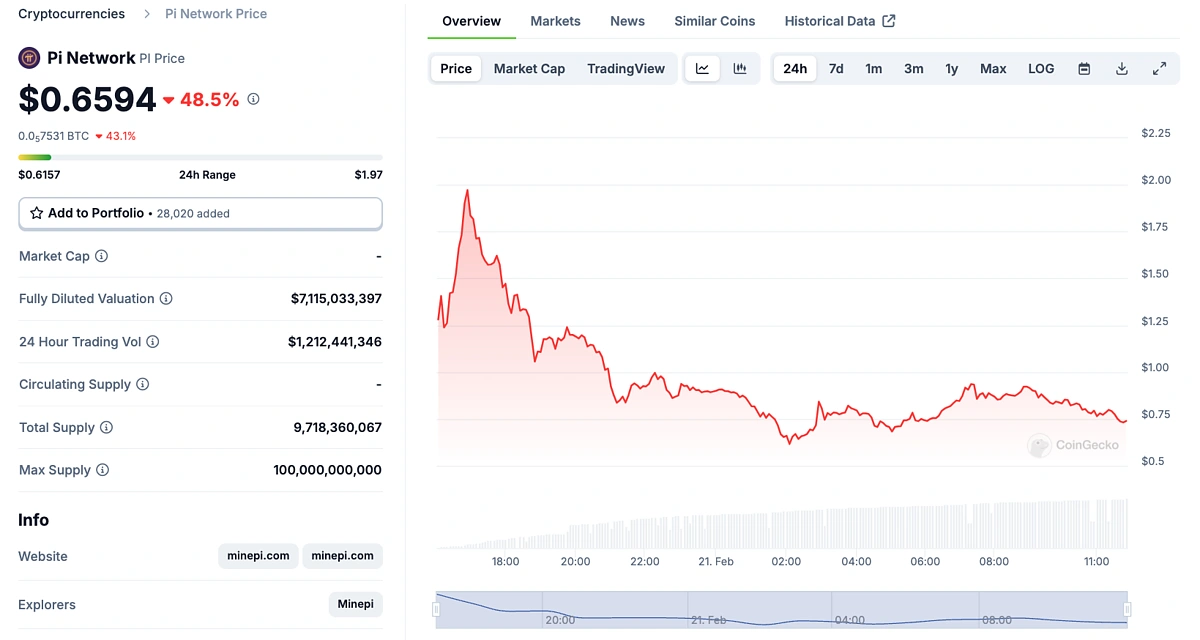Select the 7d timeframe
This screenshot has height=640, width=1200.
tap(835, 68)
